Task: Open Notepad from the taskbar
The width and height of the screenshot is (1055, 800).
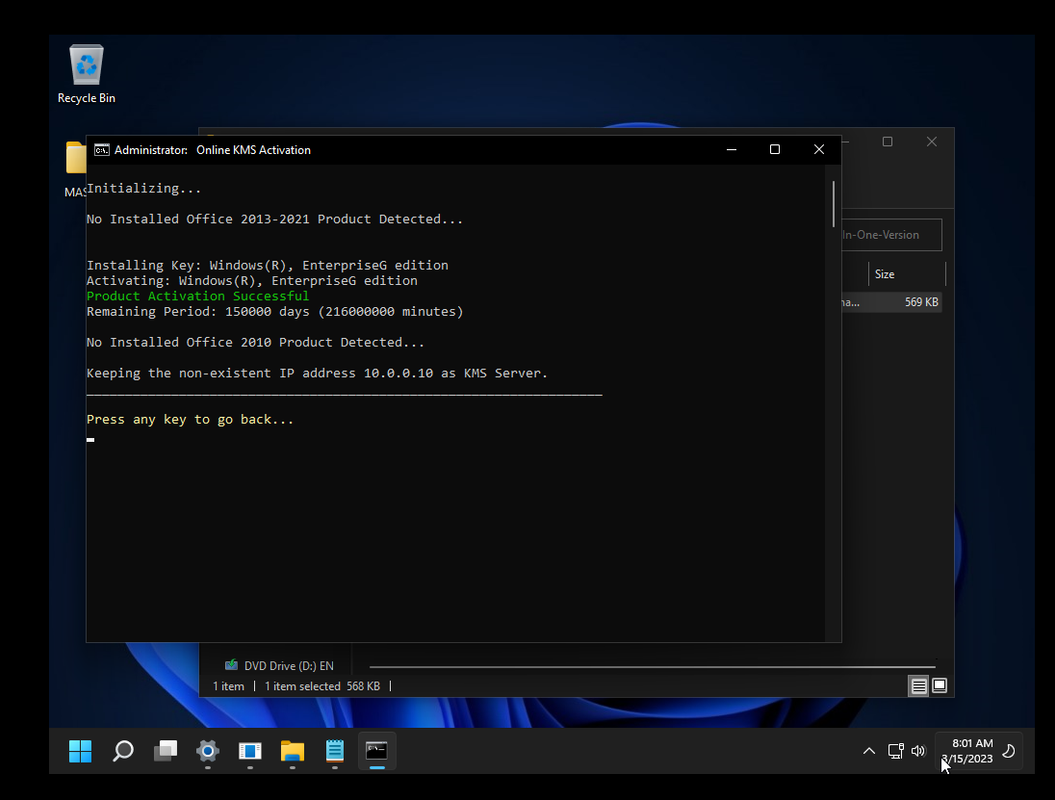Action: 334,751
